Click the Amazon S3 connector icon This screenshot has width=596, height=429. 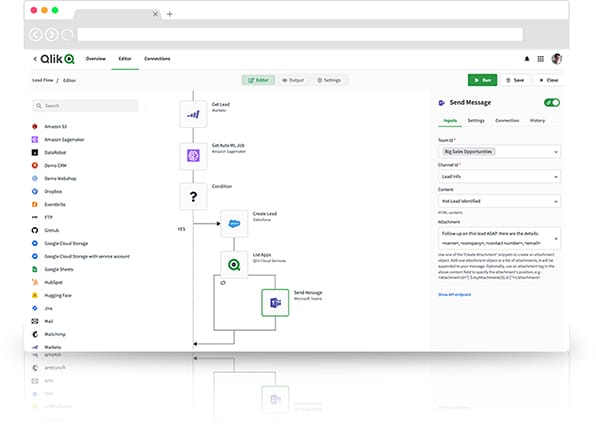35,126
